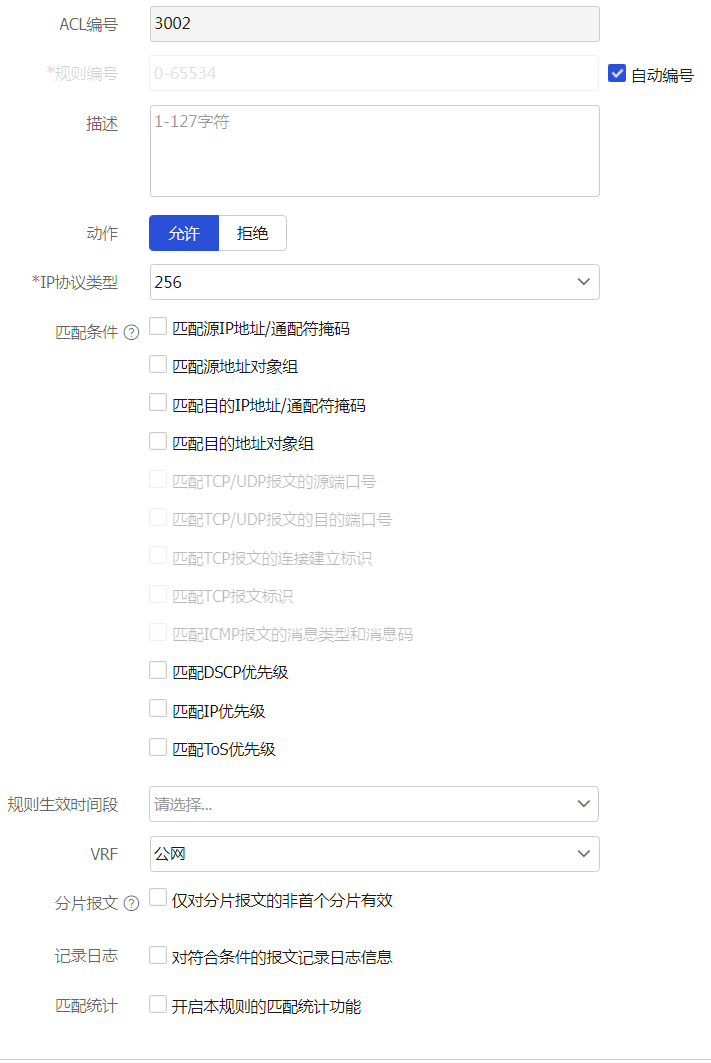Uncheck the 自动编号 checkbox
The width and height of the screenshot is (711, 1063).
[617, 74]
